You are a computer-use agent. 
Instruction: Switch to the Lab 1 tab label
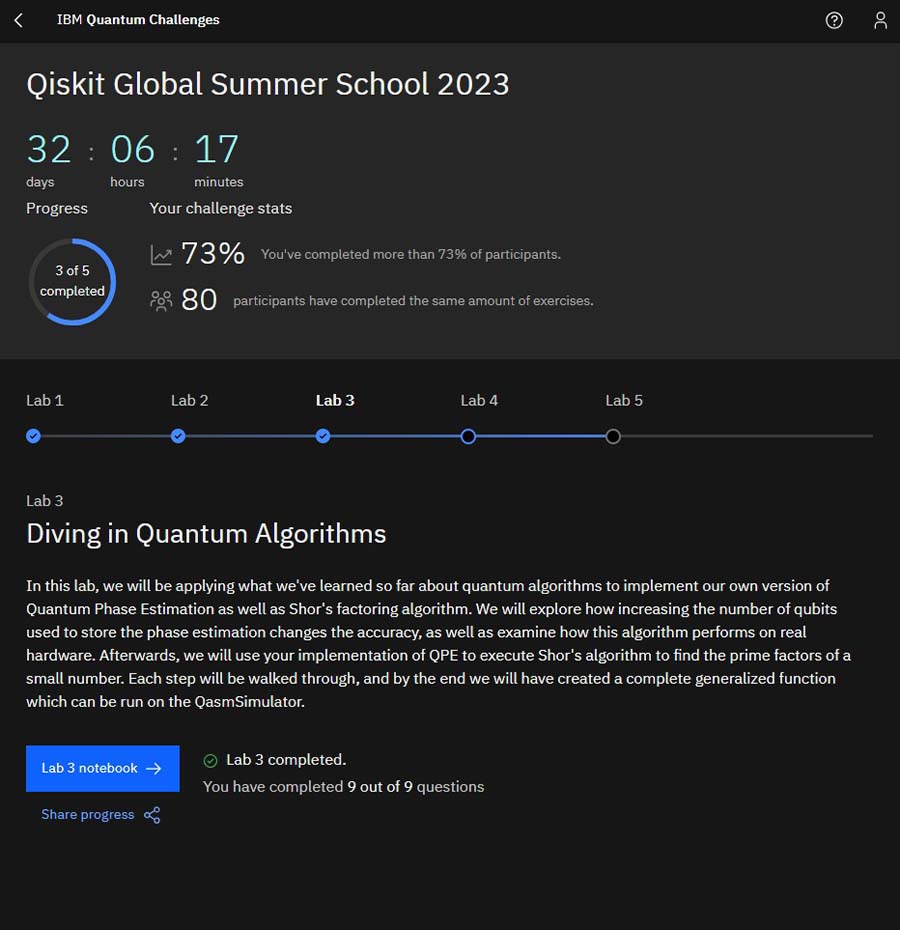pyautogui.click(x=44, y=400)
